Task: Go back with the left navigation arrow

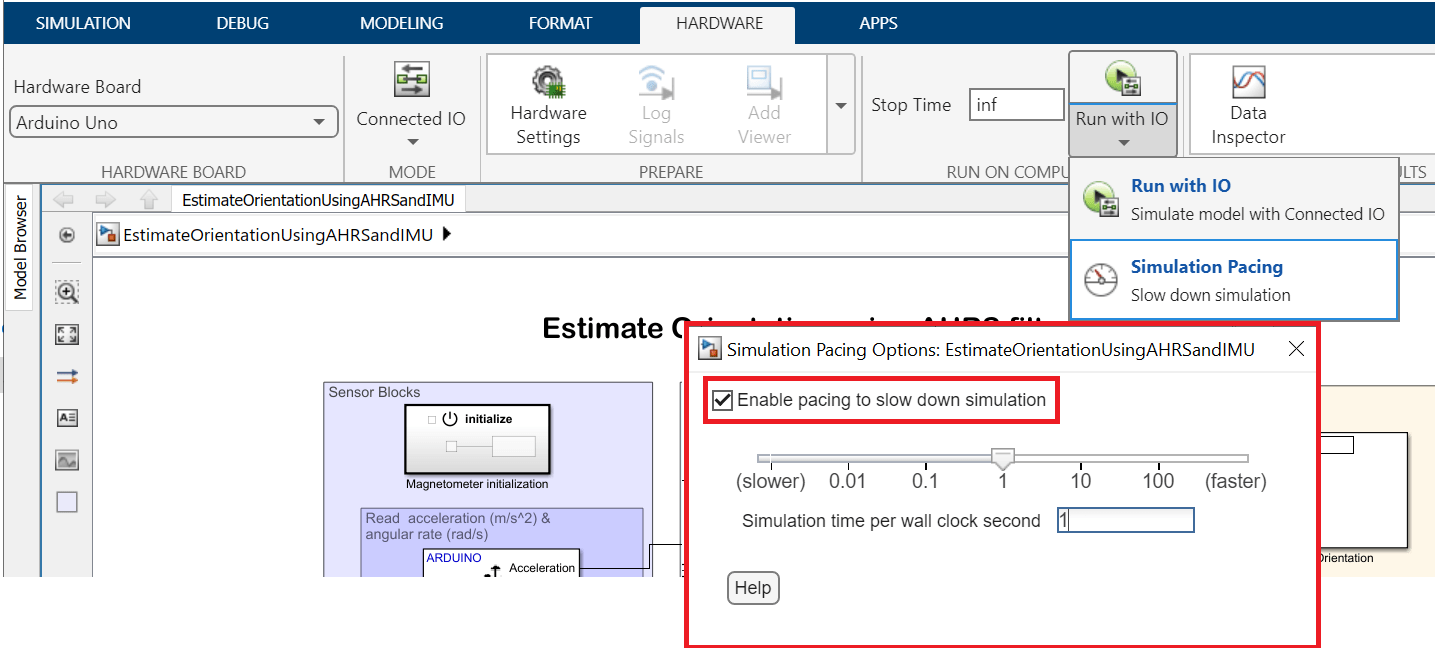Action: pos(63,199)
